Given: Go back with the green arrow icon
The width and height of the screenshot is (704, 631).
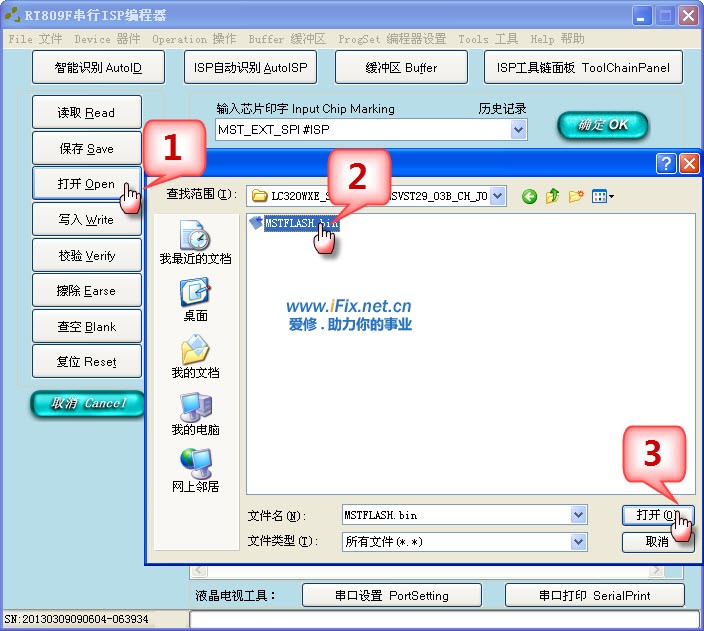Looking at the screenshot, I should click(x=529, y=196).
